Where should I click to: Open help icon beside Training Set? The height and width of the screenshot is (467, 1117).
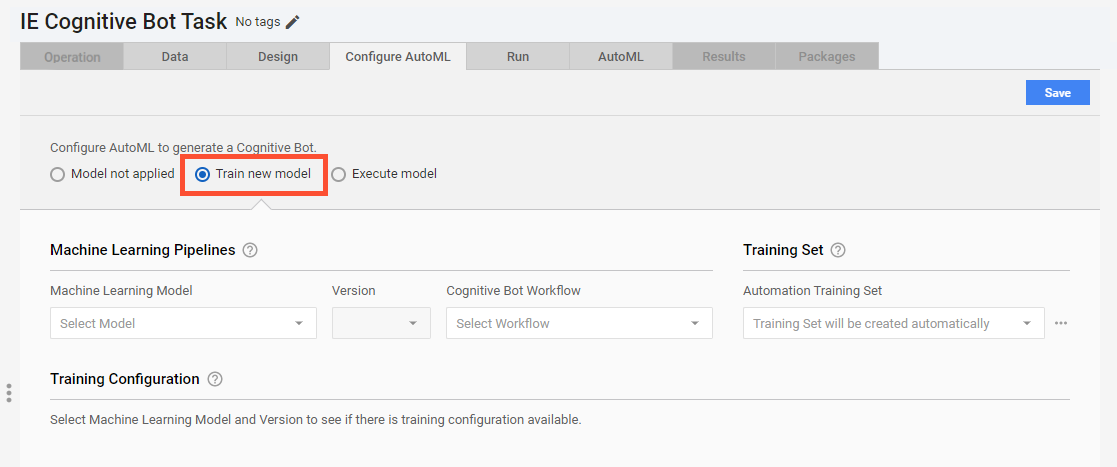point(838,251)
